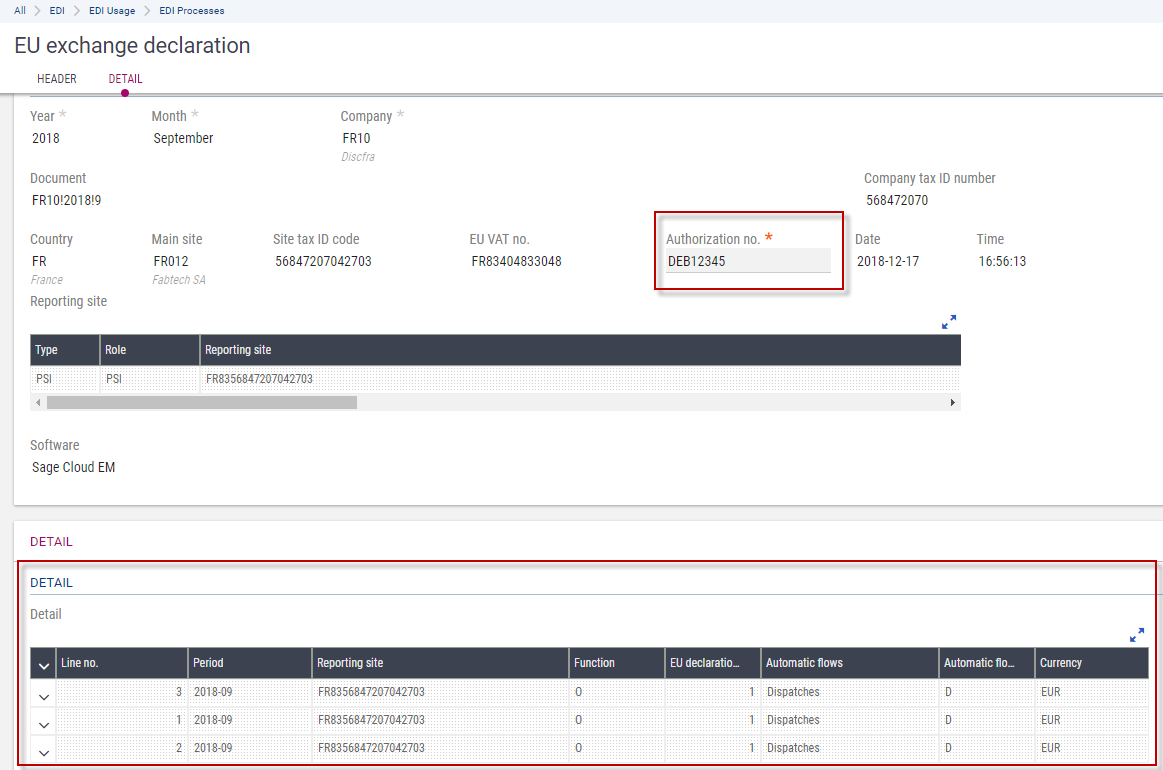Click the Line no. column header
The image size is (1163, 770).
(x=121, y=663)
